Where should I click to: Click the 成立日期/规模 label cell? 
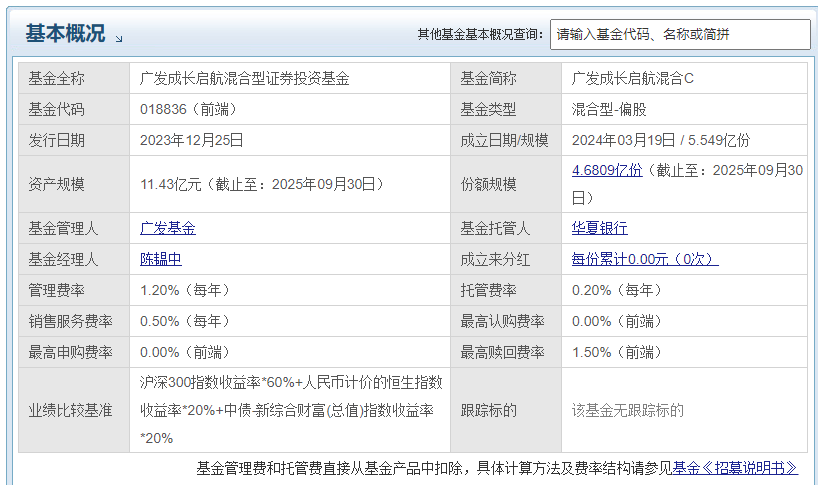click(506, 140)
